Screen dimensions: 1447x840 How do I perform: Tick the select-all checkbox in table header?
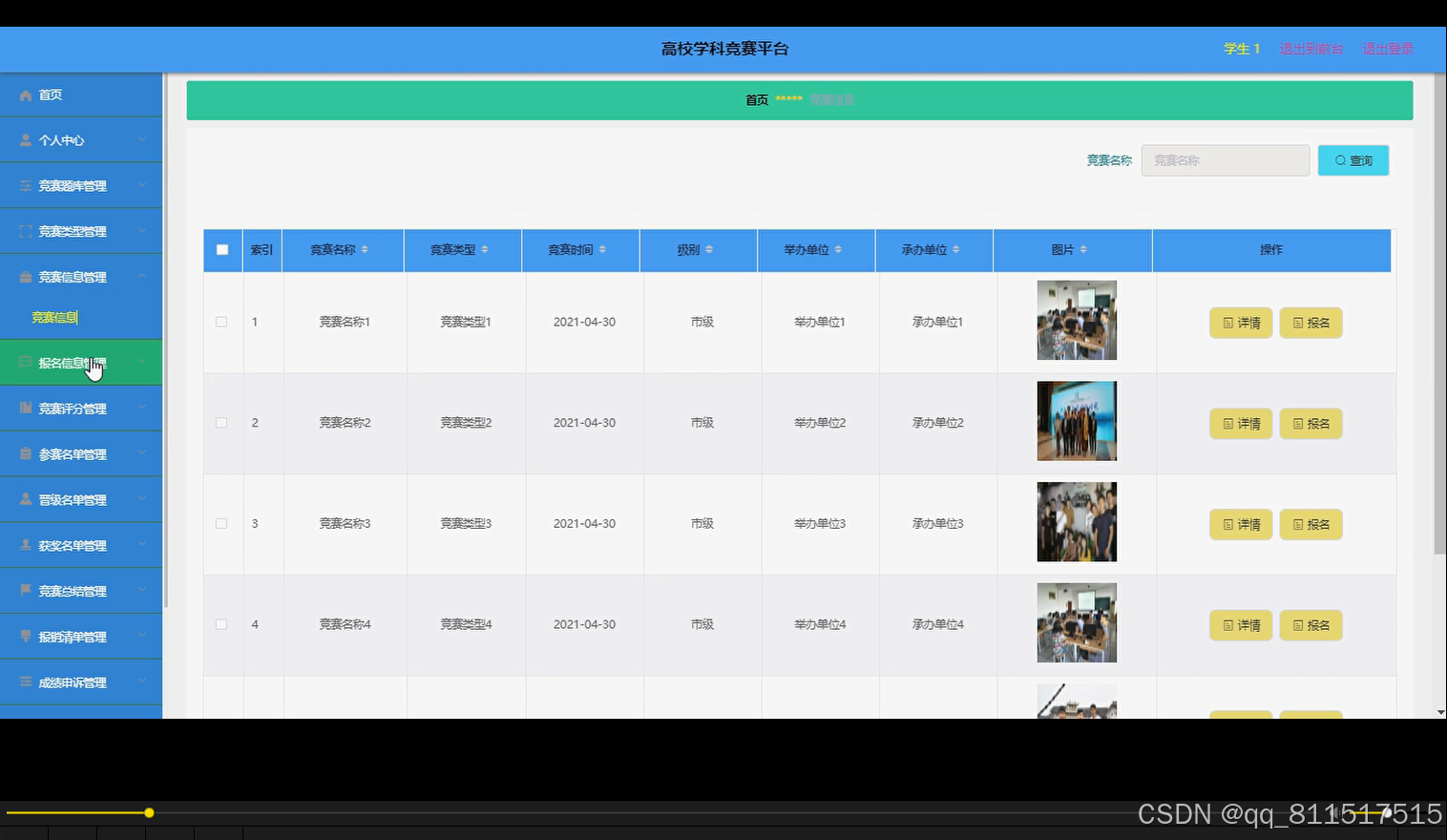[x=222, y=250]
